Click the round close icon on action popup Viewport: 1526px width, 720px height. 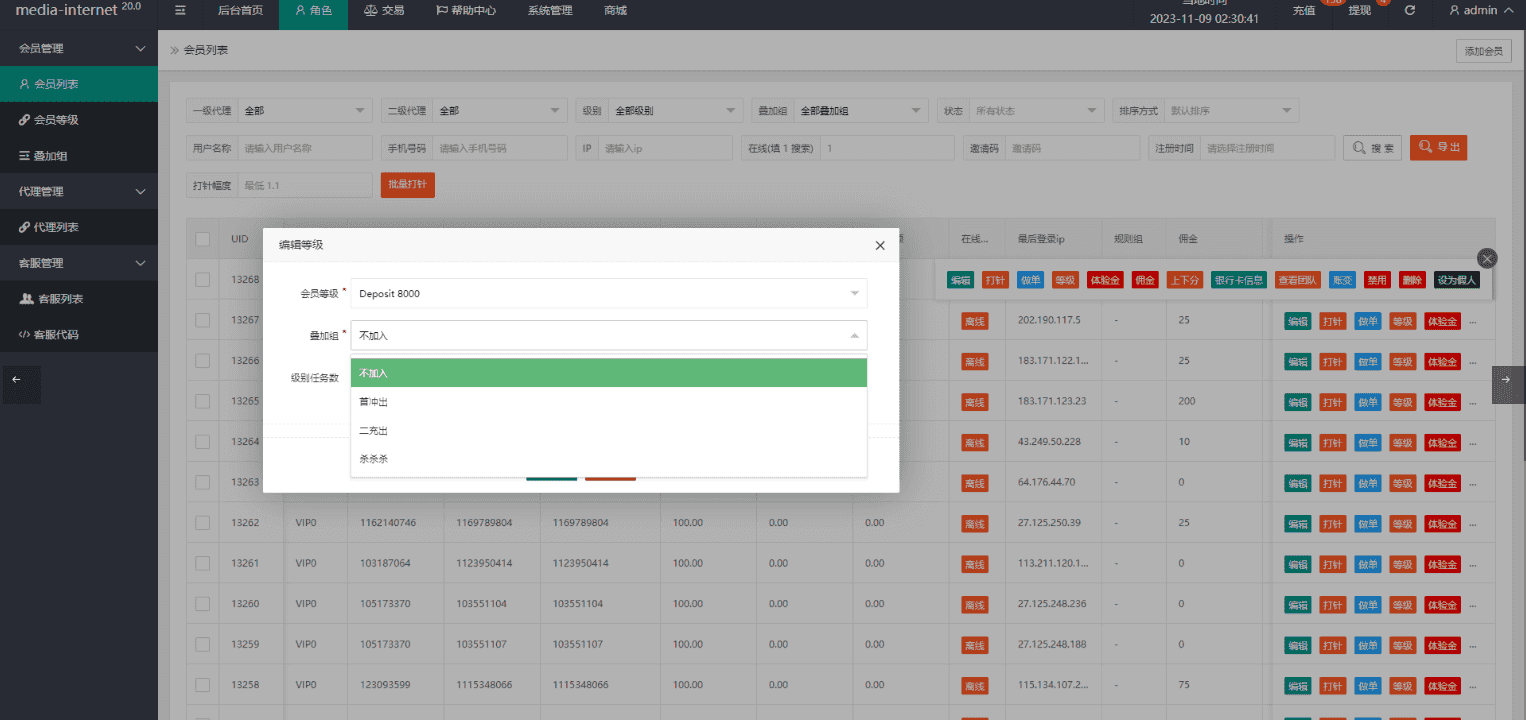tap(1487, 258)
